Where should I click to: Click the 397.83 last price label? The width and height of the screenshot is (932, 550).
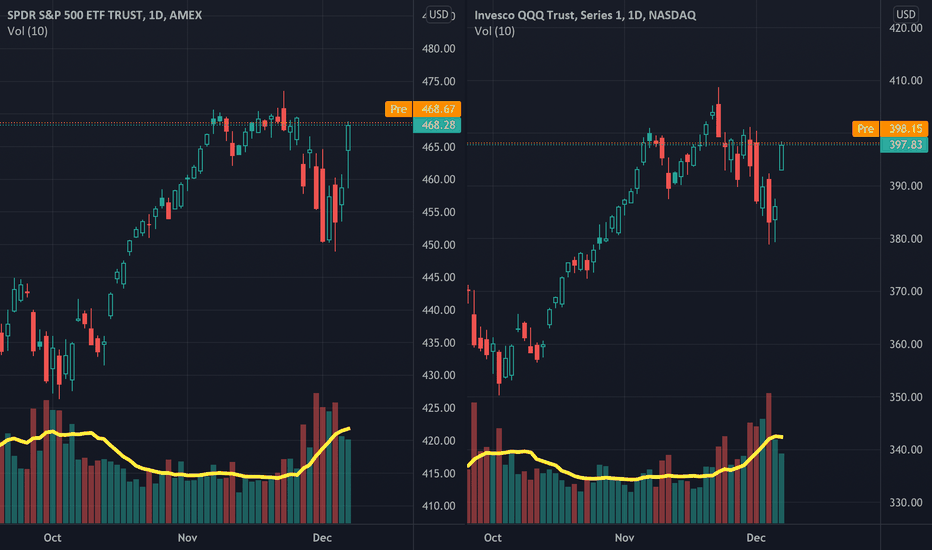click(x=905, y=144)
